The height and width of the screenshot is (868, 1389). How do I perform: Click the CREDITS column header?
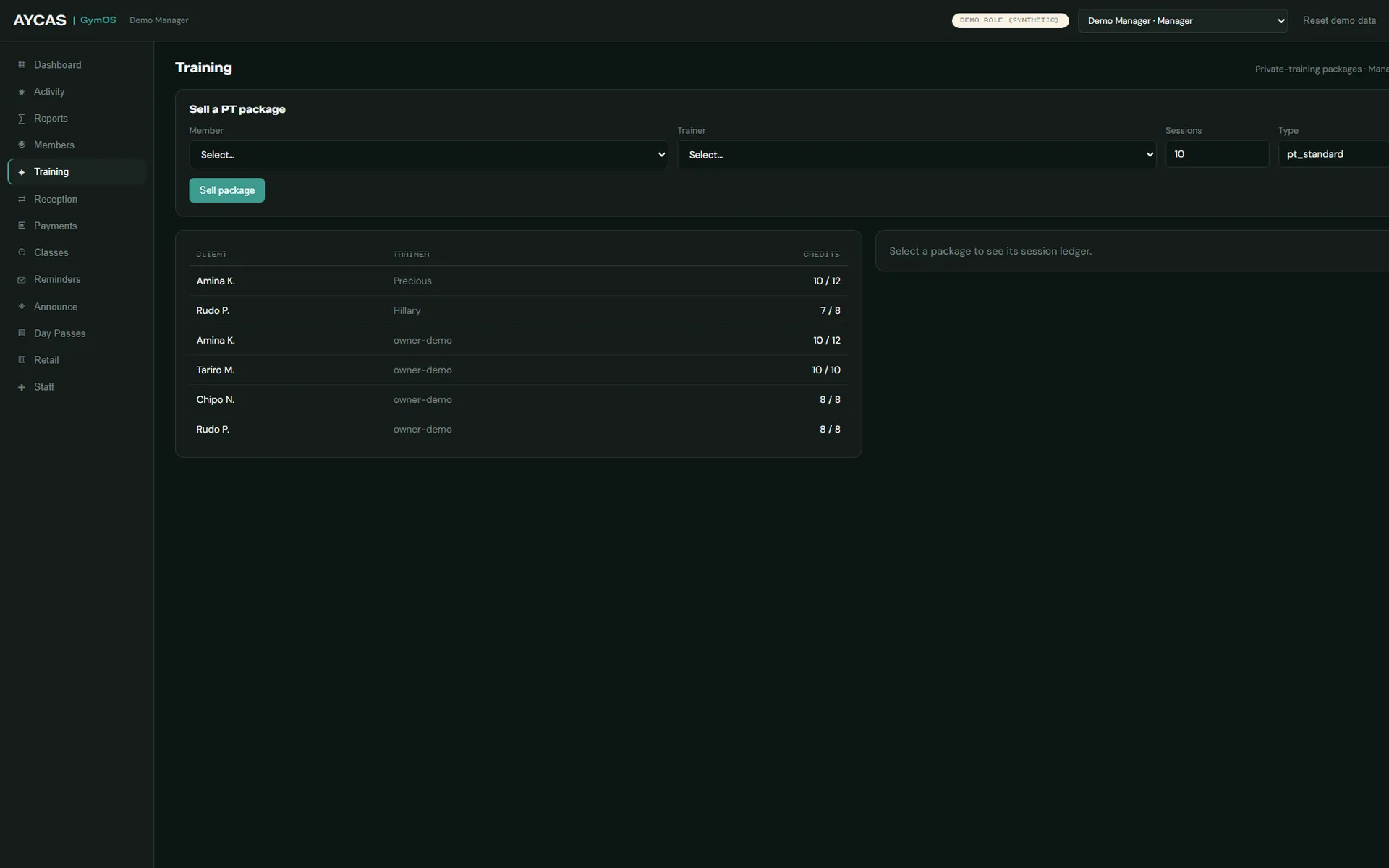pos(821,255)
